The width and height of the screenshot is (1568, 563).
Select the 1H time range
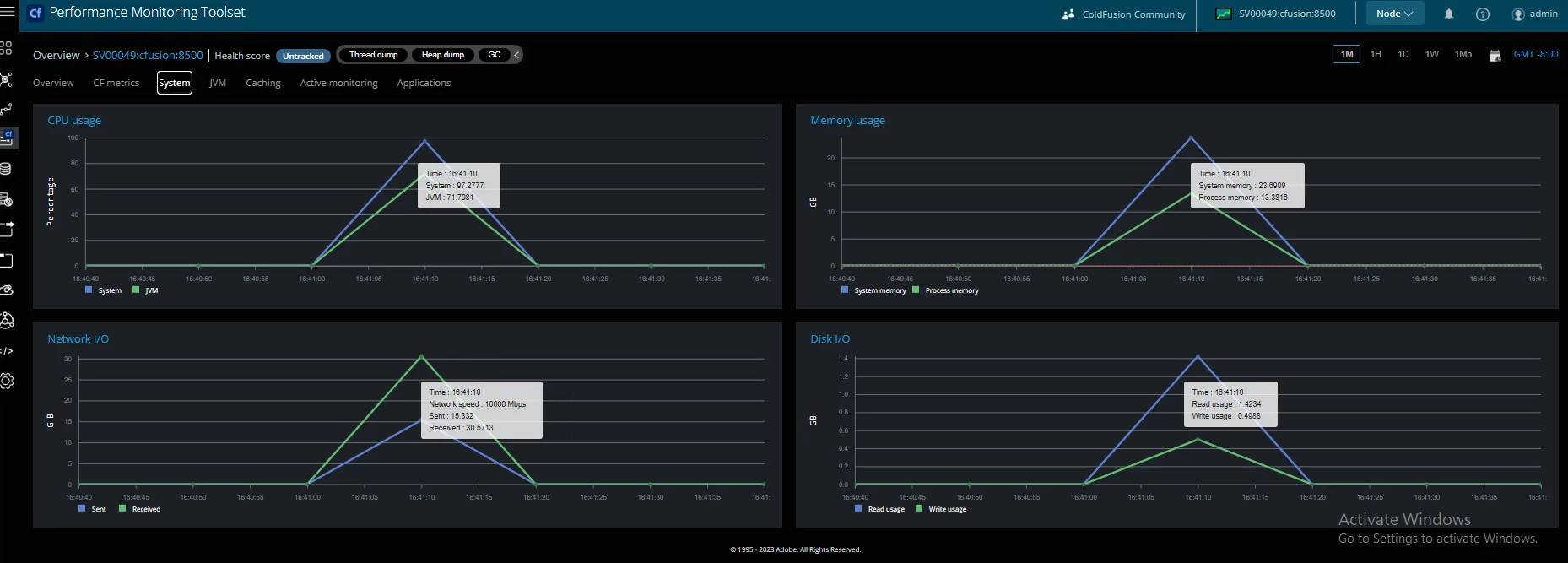coord(1376,54)
